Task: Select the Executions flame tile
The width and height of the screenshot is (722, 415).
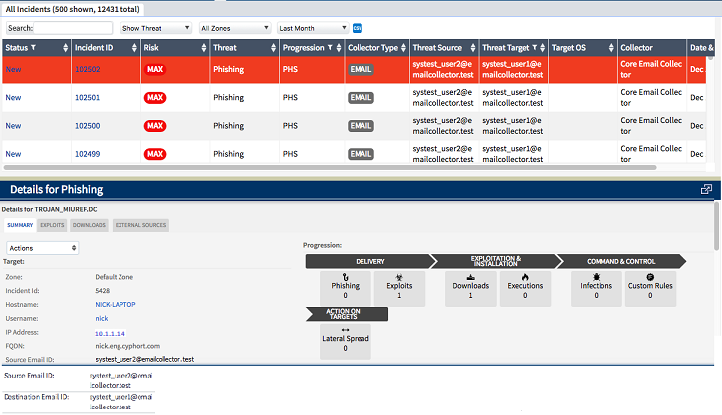Action: (x=525, y=289)
